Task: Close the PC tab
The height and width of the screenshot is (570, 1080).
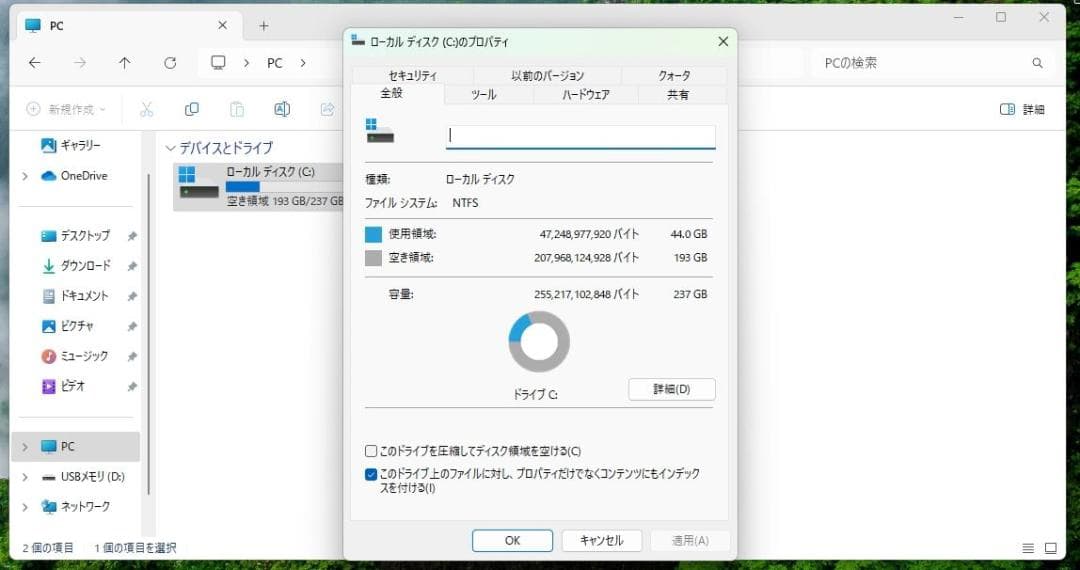Action: coord(222,25)
